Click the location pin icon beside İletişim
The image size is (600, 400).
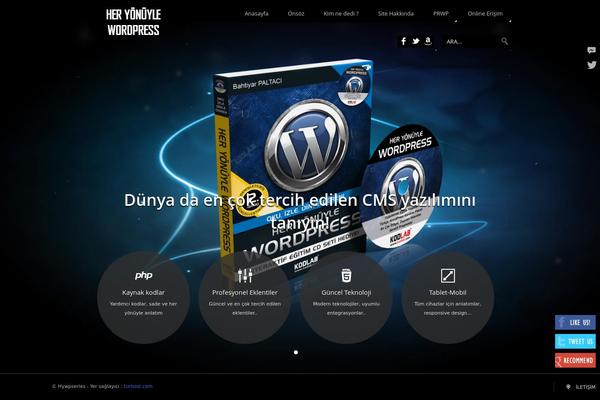pos(568,387)
